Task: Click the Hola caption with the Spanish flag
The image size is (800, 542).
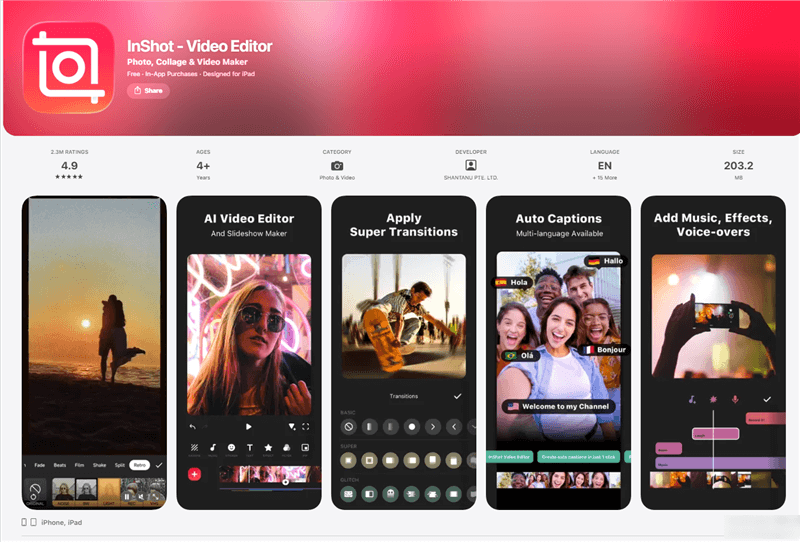Action: coord(512,282)
